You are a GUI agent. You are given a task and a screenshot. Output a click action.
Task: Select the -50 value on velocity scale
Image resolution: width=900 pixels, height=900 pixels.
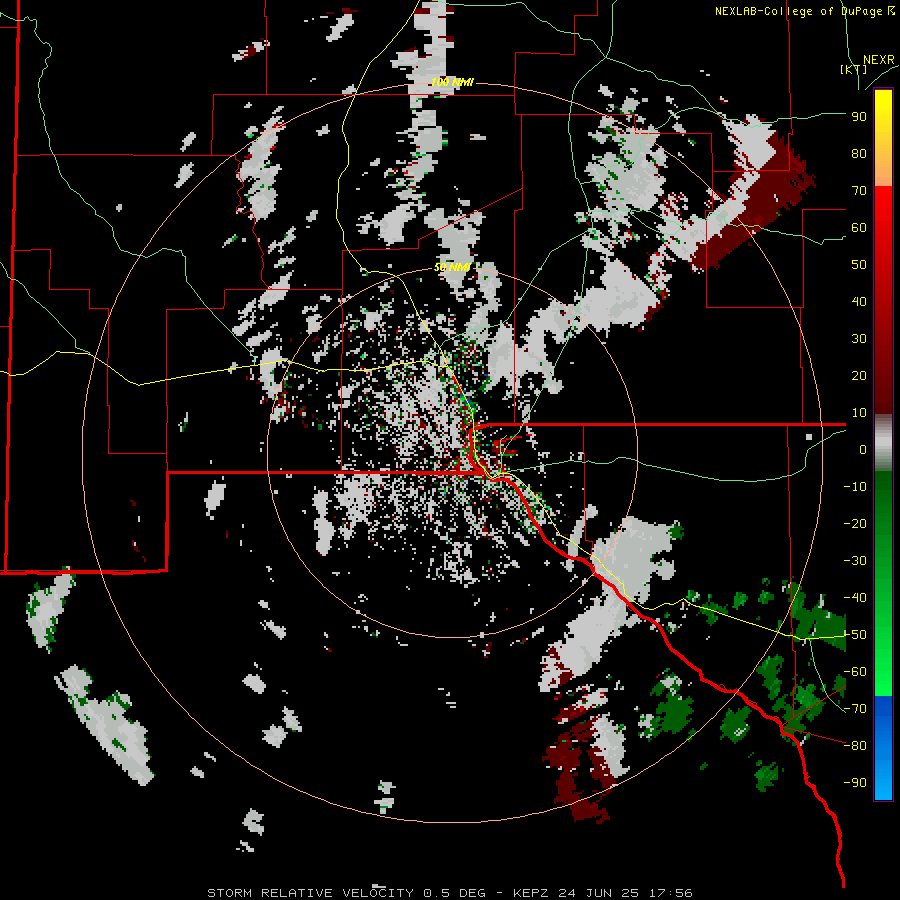[x=855, y=635]
